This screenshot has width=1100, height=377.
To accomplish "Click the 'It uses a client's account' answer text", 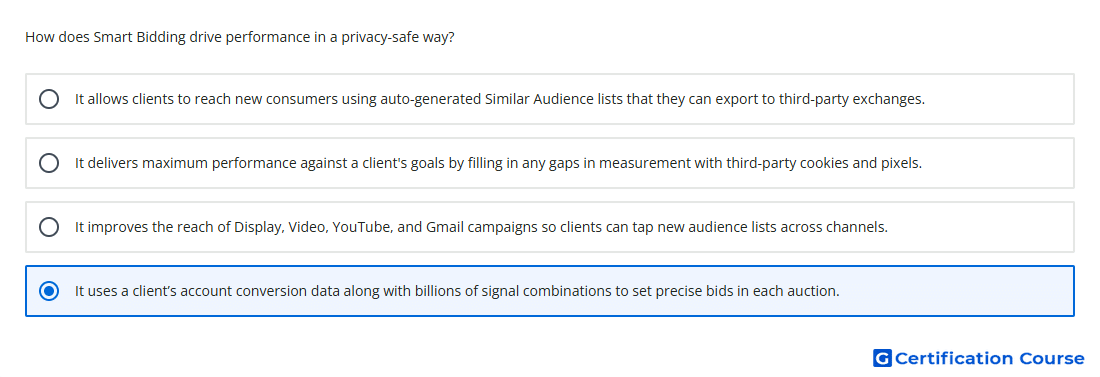I will coord(457,291).
